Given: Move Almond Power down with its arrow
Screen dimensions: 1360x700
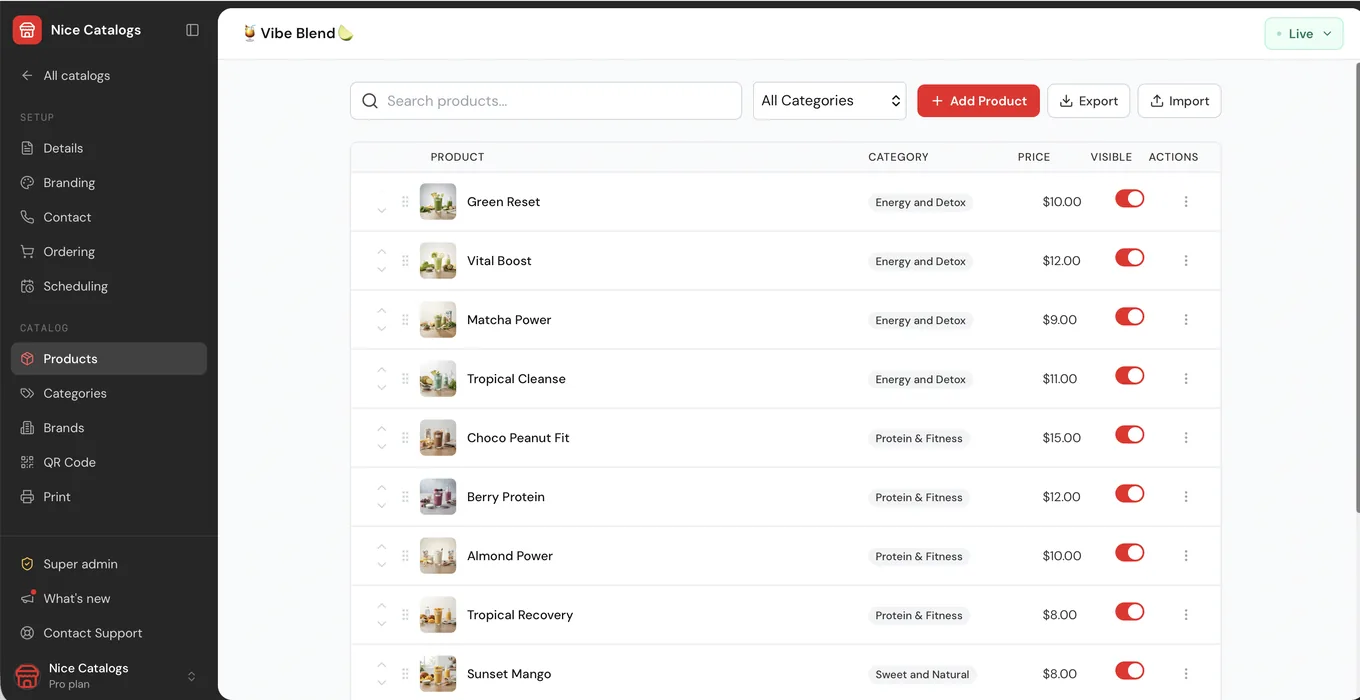Looking at the screenshot, I should click(382, 565).
